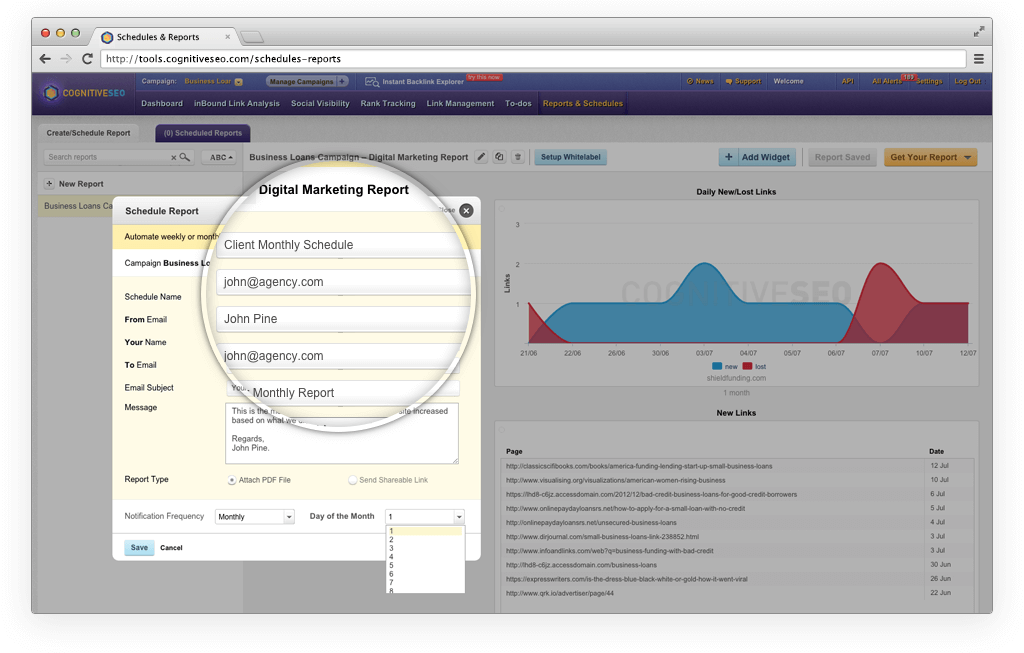
Task: Click the fullscreen arrows icon in browser corner
Action: point(978,31)
